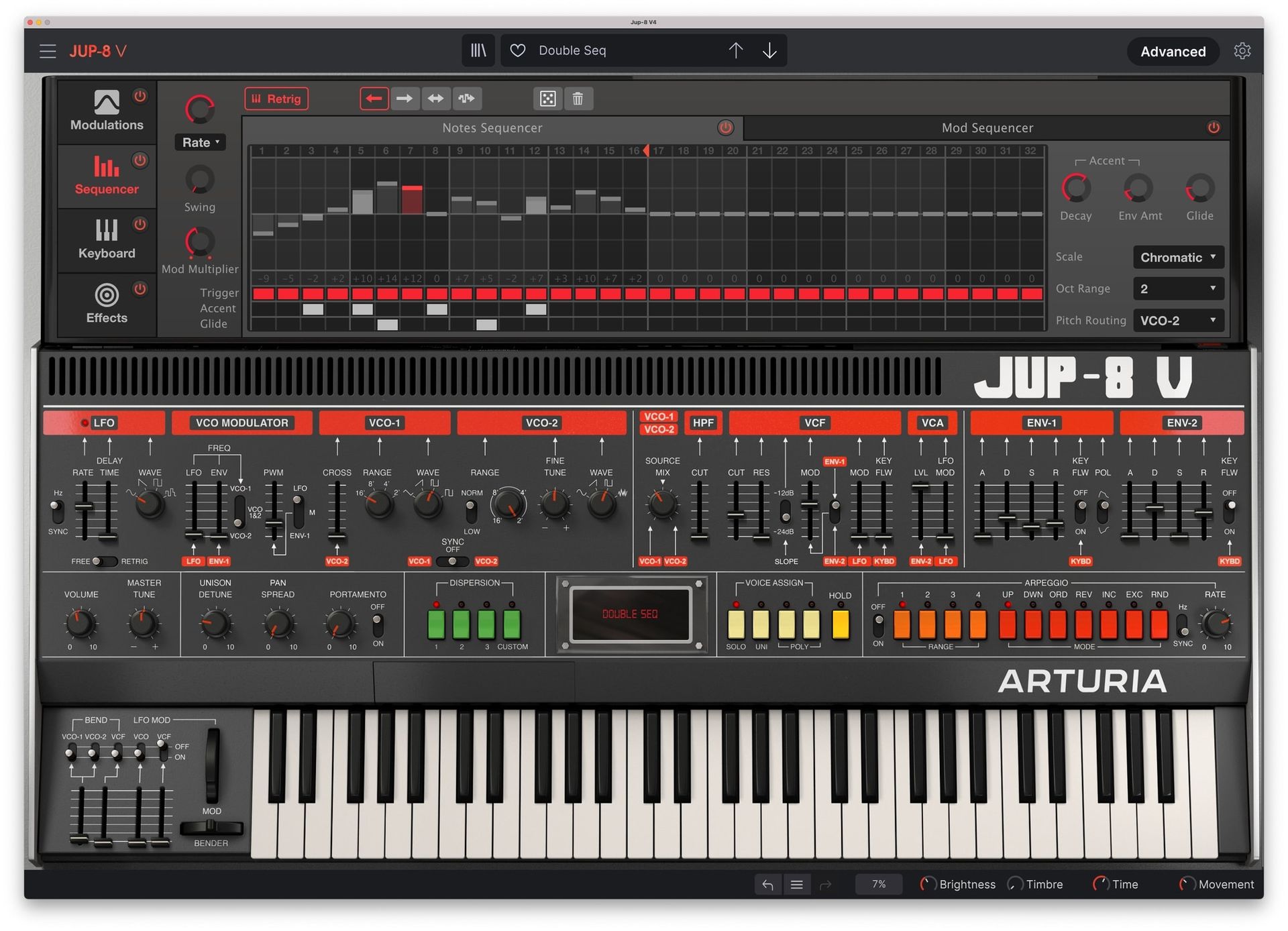Click the Swing knob

(199, 180)
